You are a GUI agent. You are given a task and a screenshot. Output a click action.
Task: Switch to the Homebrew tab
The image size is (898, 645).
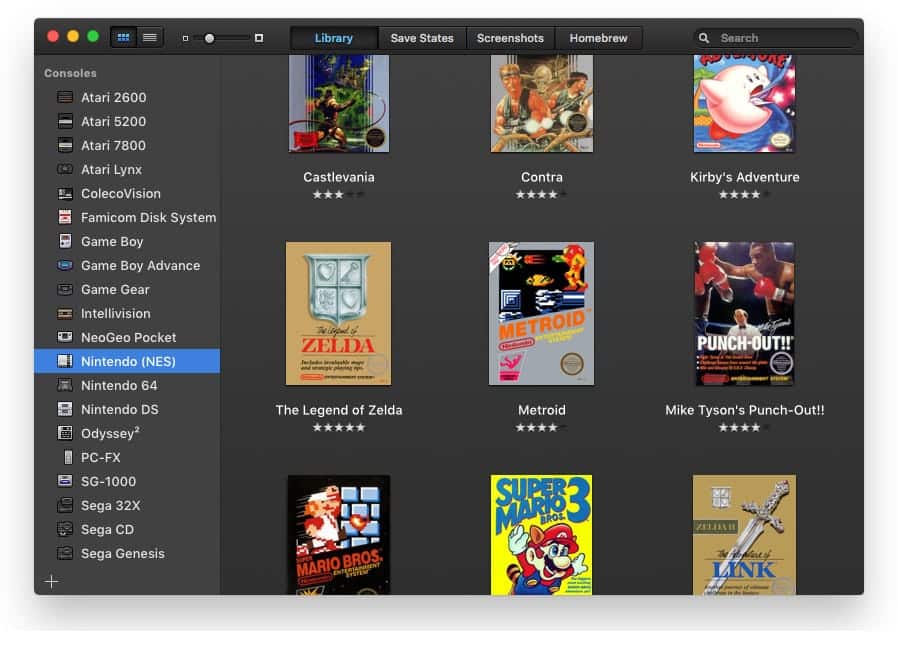click(598, 37)
